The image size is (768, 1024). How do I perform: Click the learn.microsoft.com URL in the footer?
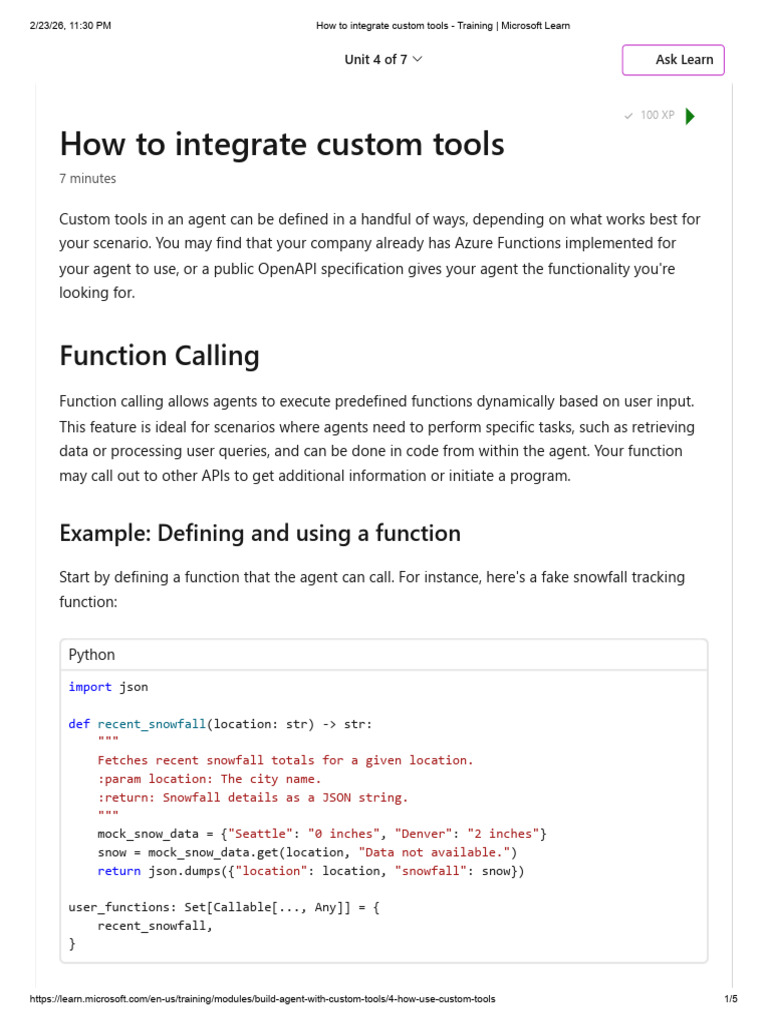pos(263,999)
